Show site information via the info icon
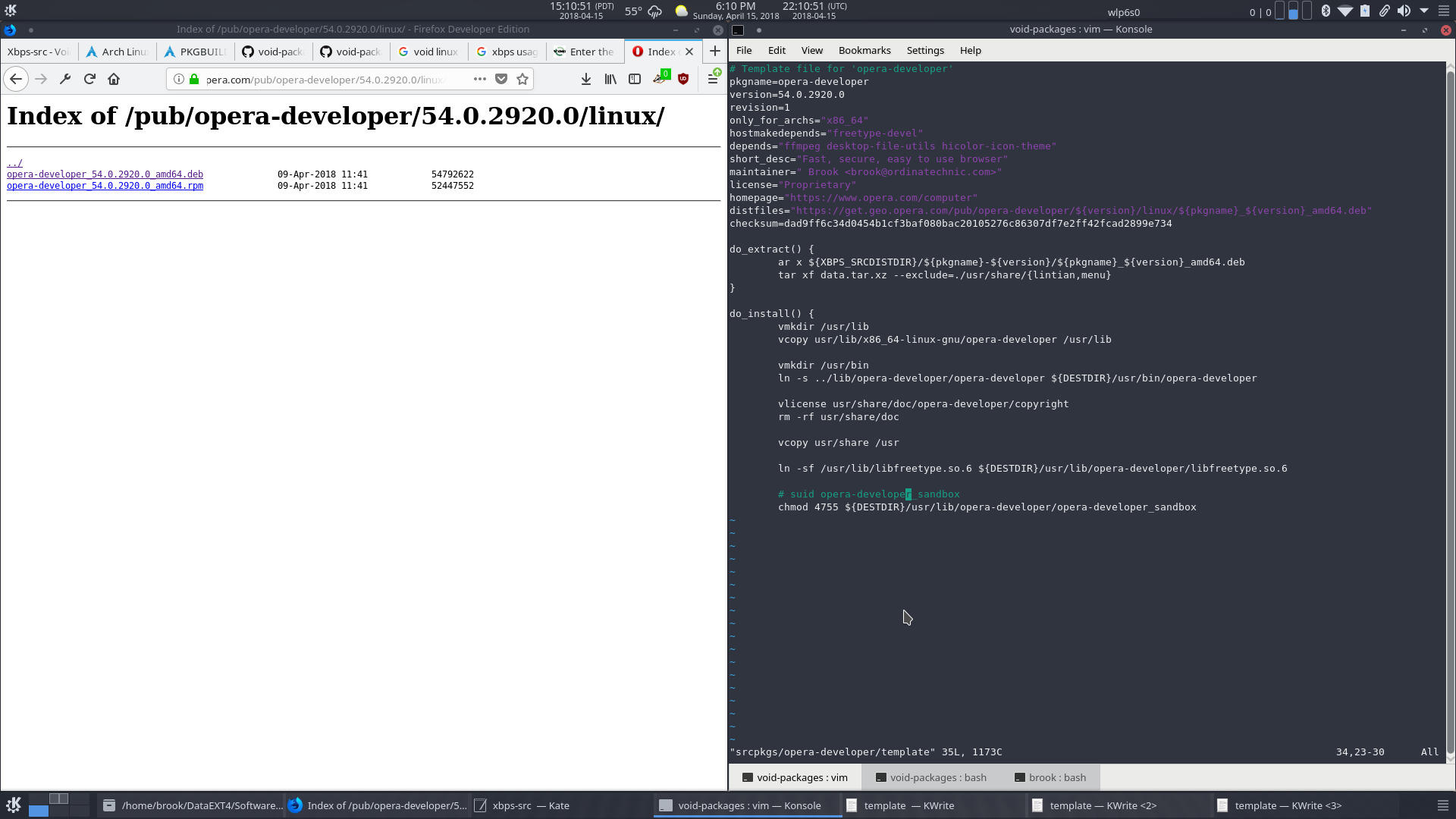This screenshot has height=819, width=1456. [179, 79]
